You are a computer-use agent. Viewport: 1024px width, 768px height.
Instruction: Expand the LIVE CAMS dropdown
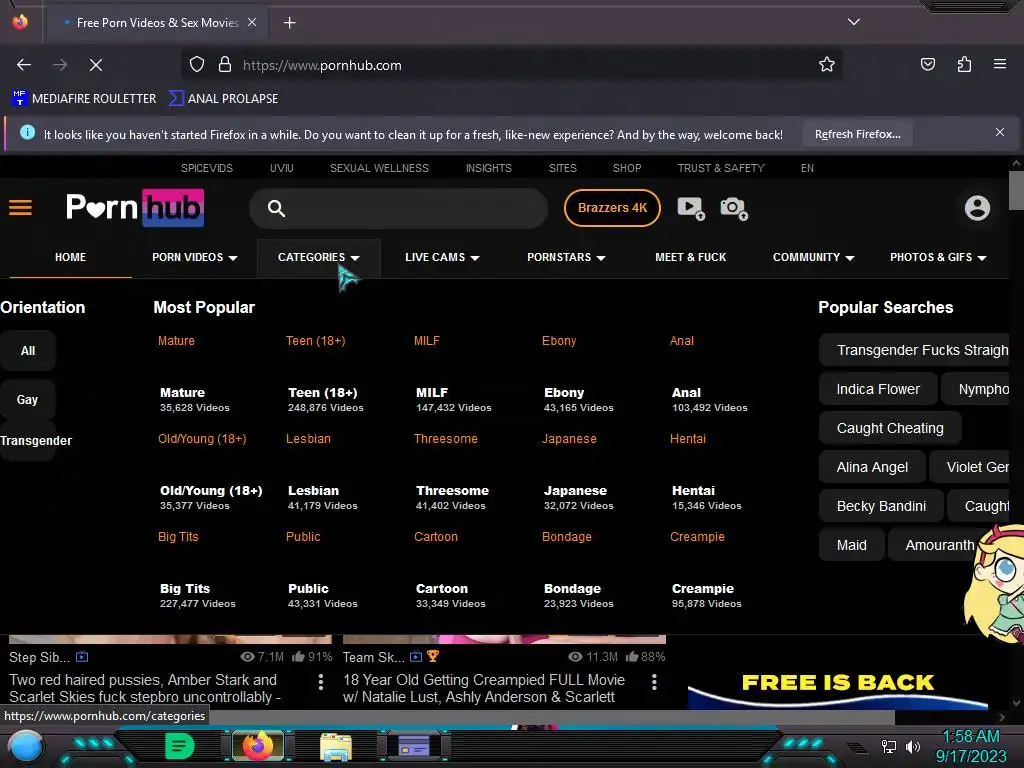click(442, 257)
